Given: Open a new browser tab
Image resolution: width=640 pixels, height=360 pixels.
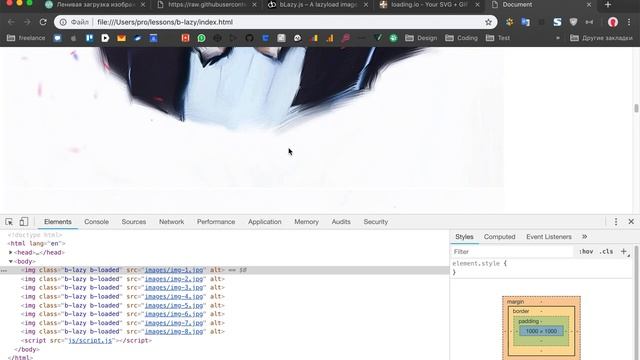Looking at the screenshot, I should pyautogui.click(x=608, y=4).
